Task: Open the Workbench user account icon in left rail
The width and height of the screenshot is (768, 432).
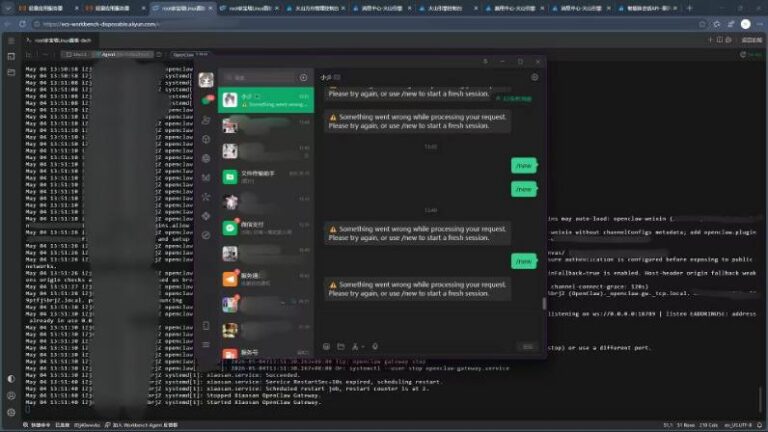Action: (x=11, y=395)
